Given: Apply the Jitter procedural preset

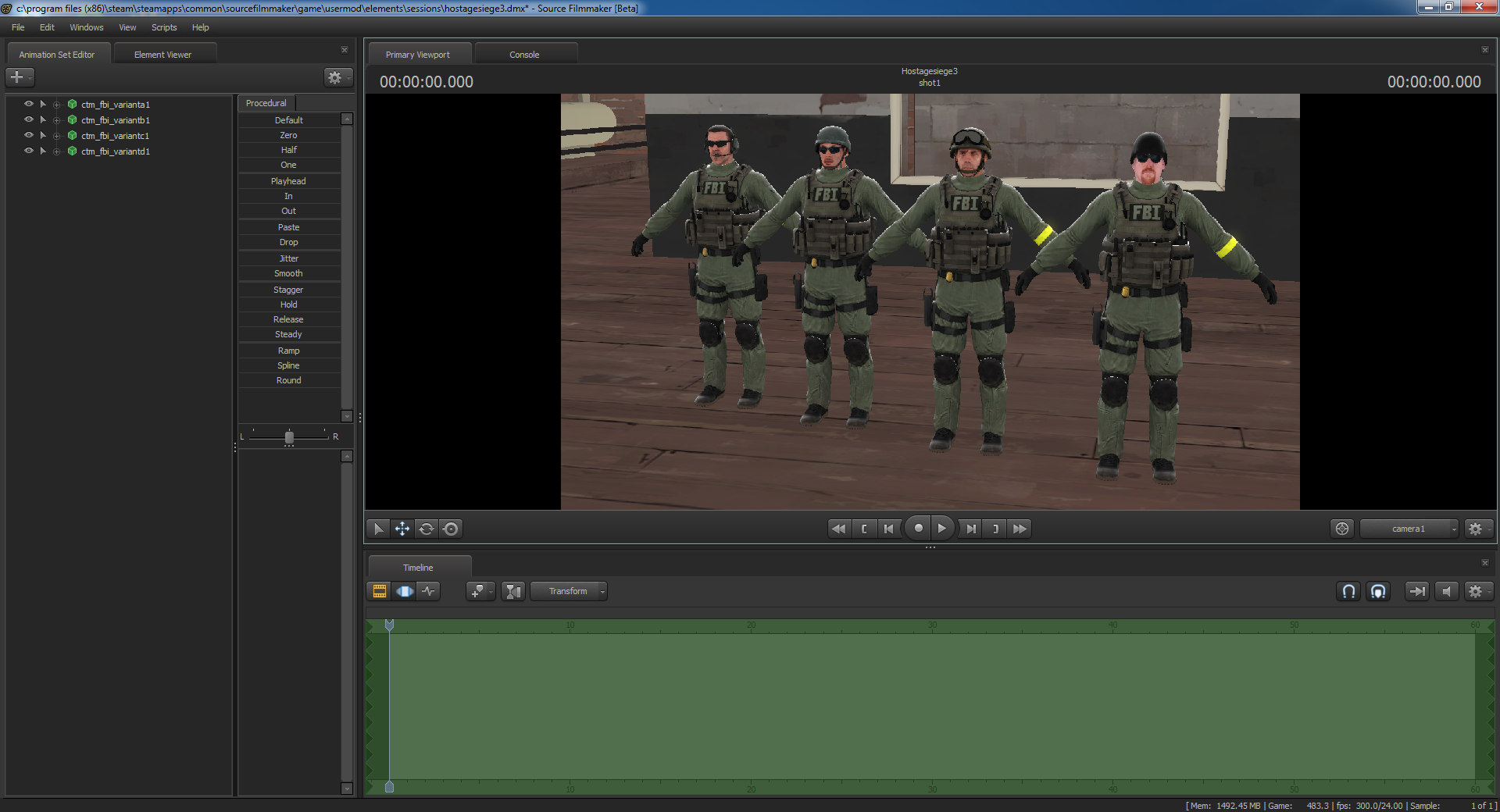Looking at the screenshot, I should [289, 258].
